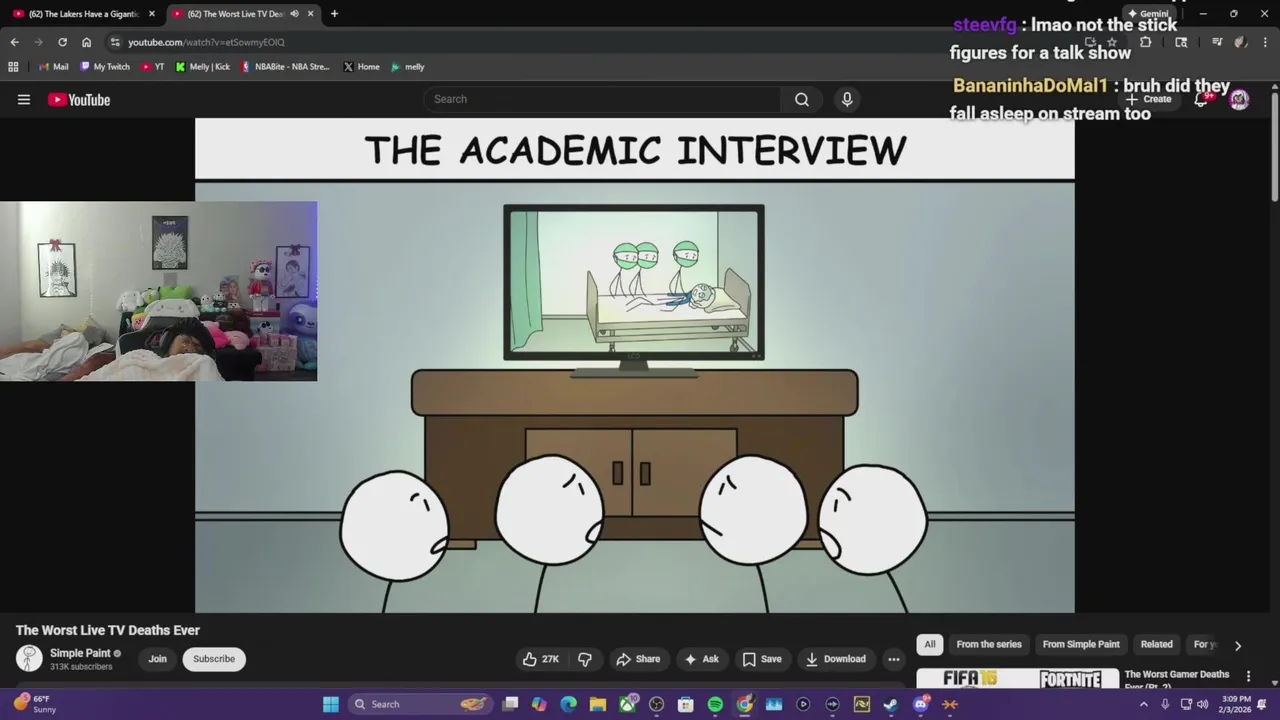Open the Chrome profile avatar
1280x720 pixels.
[1240, 42]
